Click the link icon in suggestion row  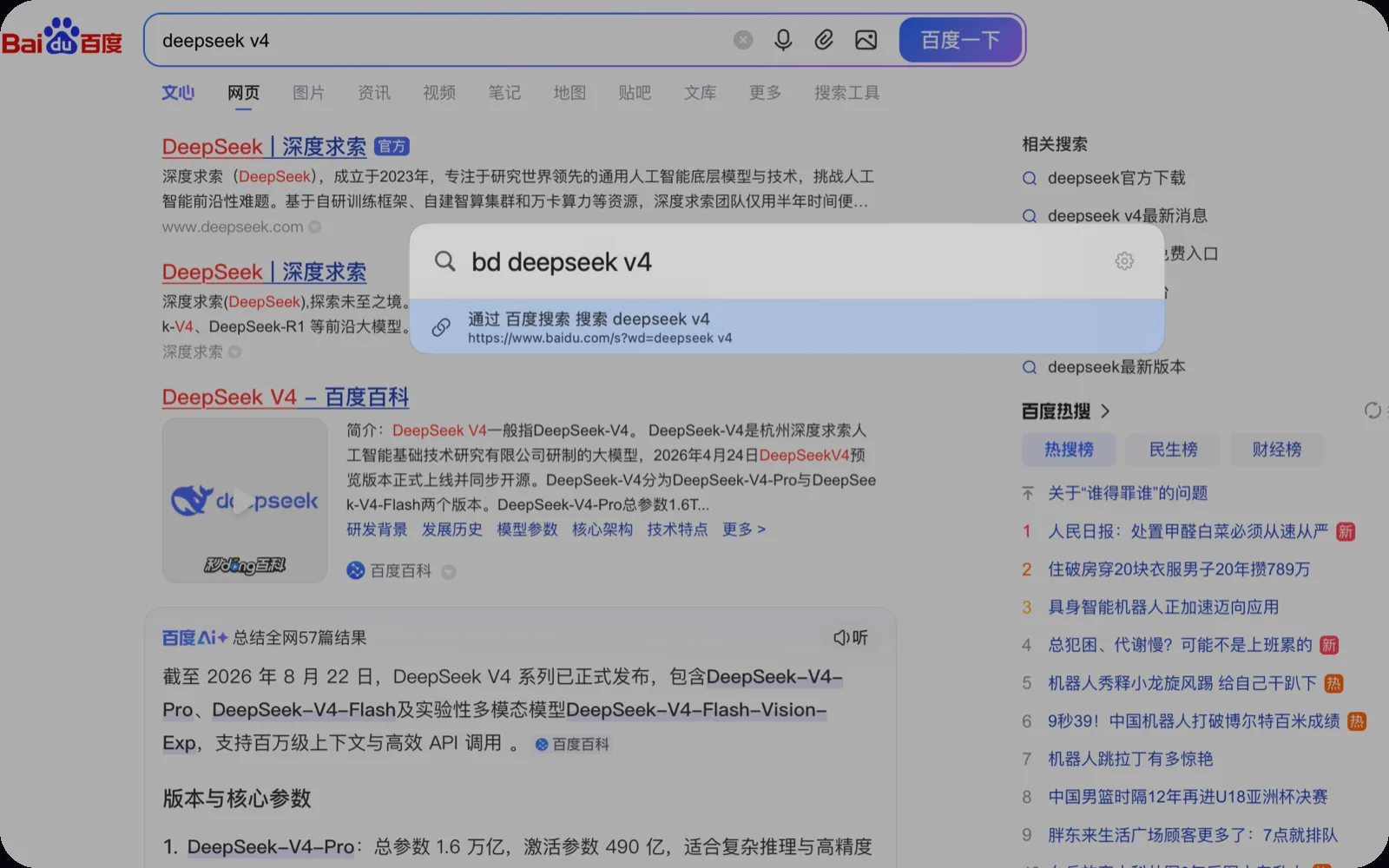tap(441, 326)
